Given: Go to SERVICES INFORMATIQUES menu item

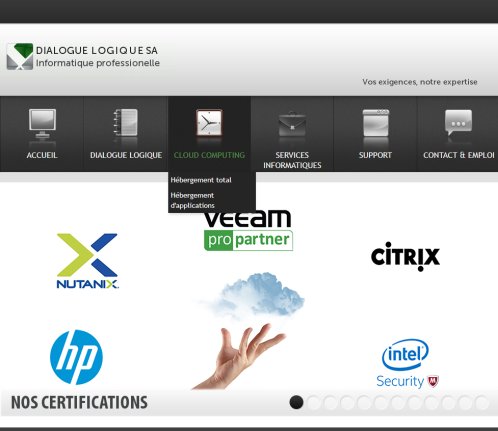Looking at the screenshot, I should [x=292, y=160].
